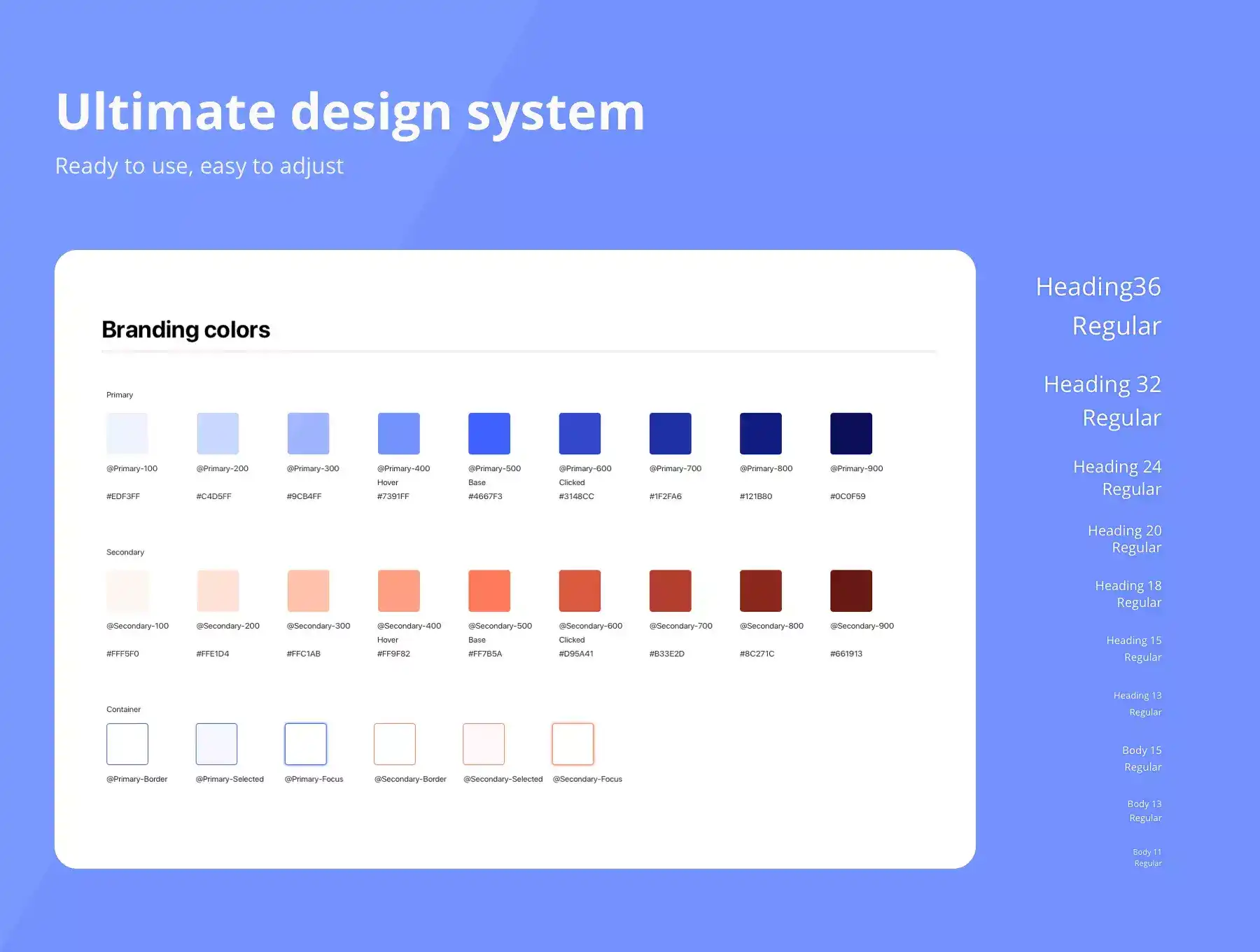
Task: Click the Body 15 Regular text sample
Action: click(x=1141, y=758)
